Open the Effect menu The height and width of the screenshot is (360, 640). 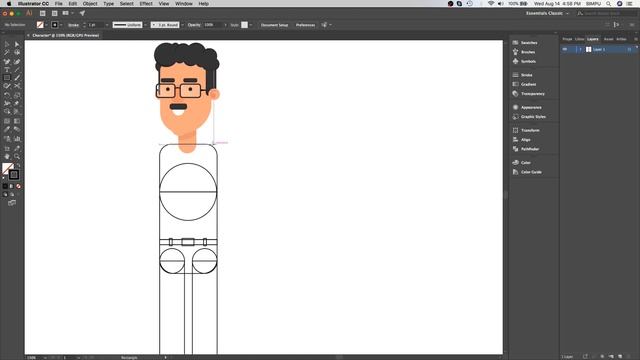click(146, 4)
